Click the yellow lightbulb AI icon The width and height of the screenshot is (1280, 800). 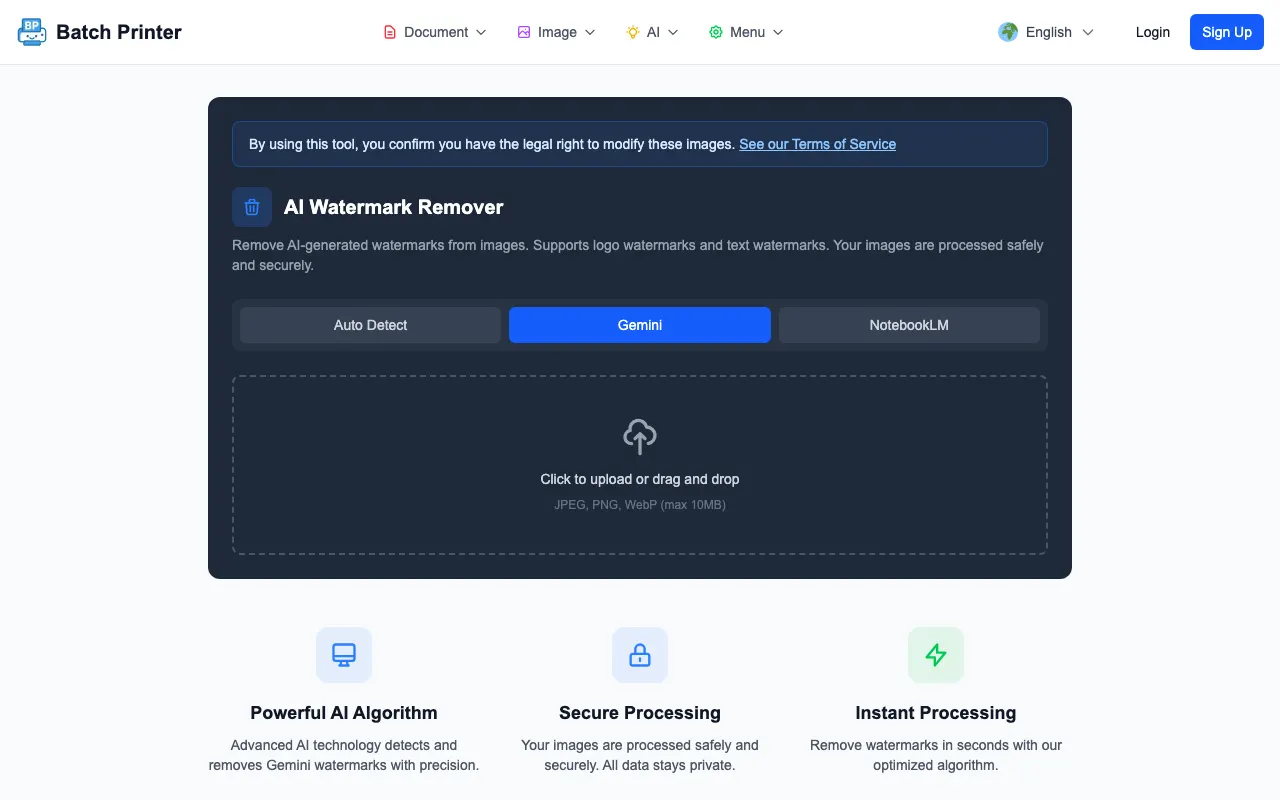pos(633,32)
